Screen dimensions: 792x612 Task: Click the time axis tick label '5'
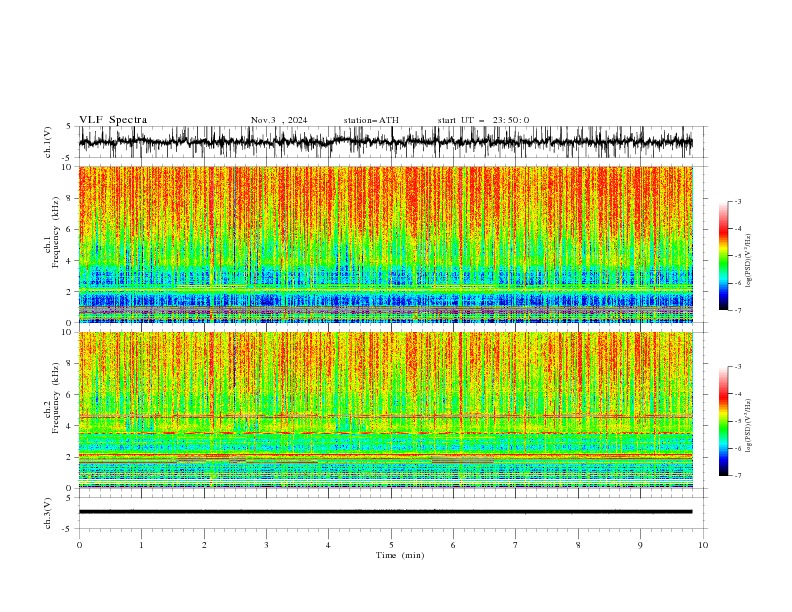tap(391, 545)
